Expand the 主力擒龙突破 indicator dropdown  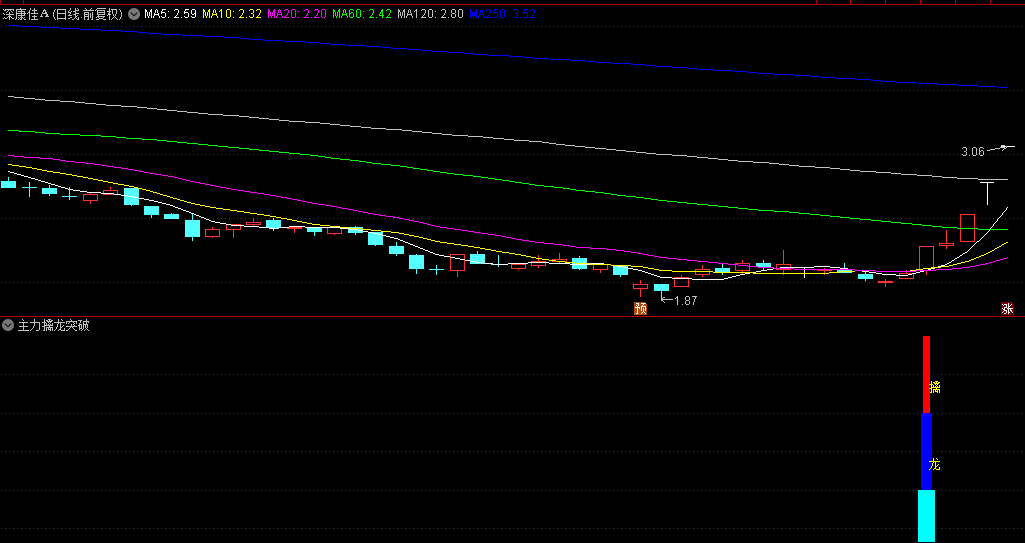pos(8,325)
